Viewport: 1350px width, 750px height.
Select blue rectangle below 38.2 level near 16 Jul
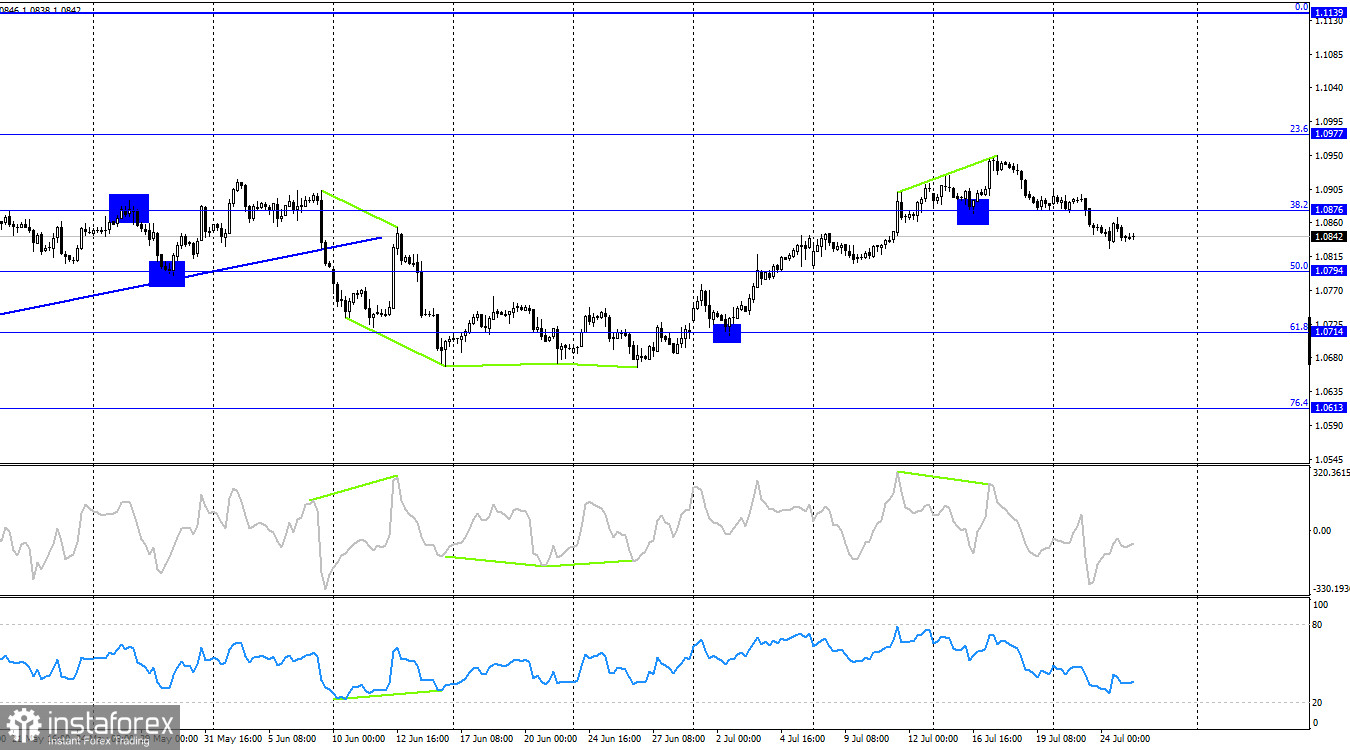[x=973, y=212]
